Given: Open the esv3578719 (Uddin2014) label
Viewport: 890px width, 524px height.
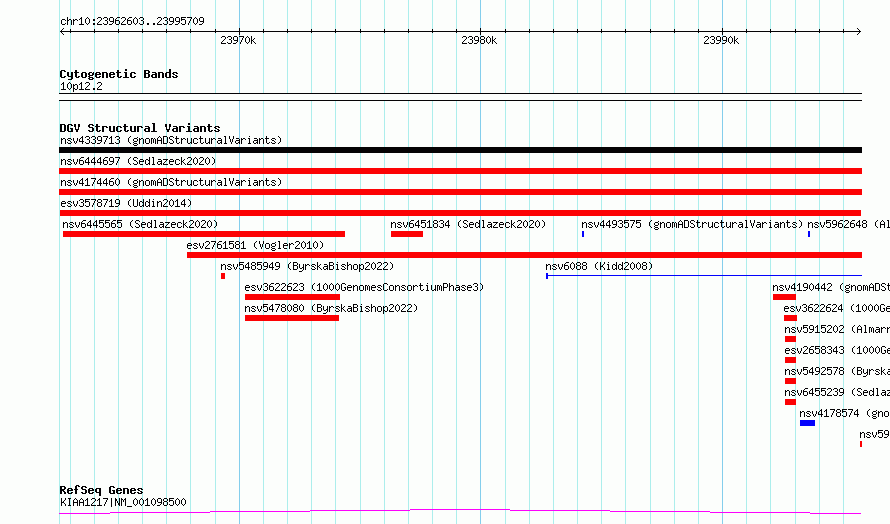Looking at the screenshot, I should [x=126, y=203].
